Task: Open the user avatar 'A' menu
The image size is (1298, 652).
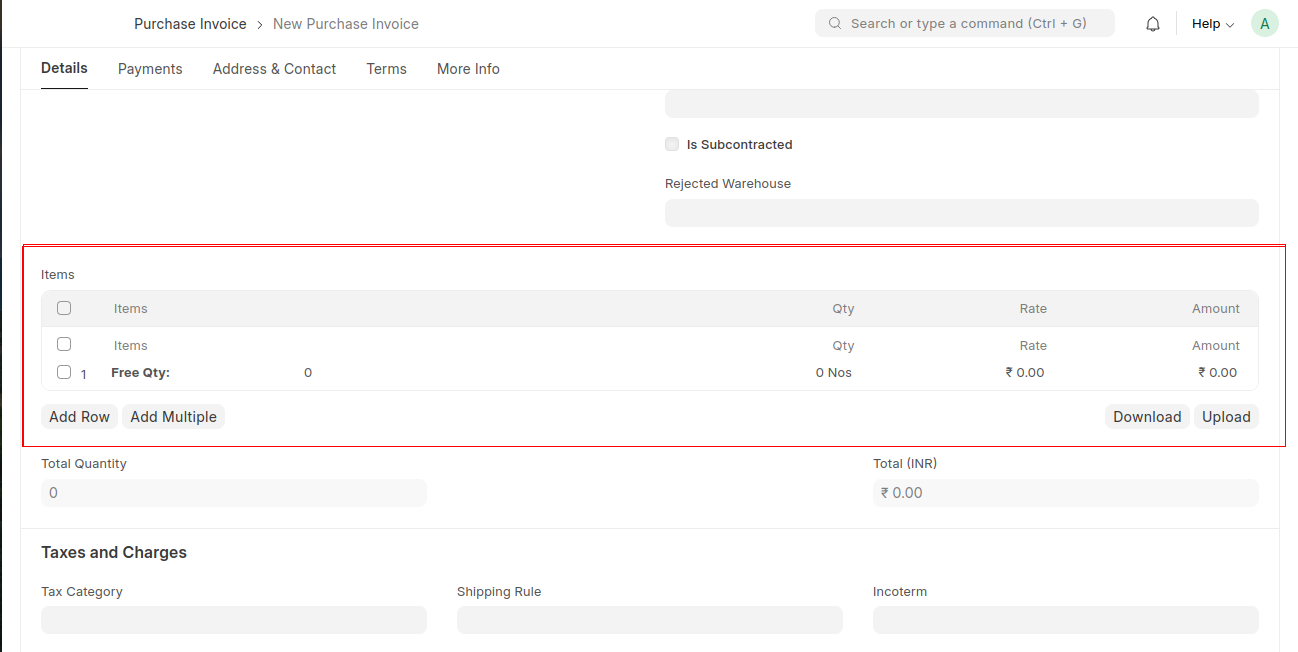Action: tap(1264, 24)
